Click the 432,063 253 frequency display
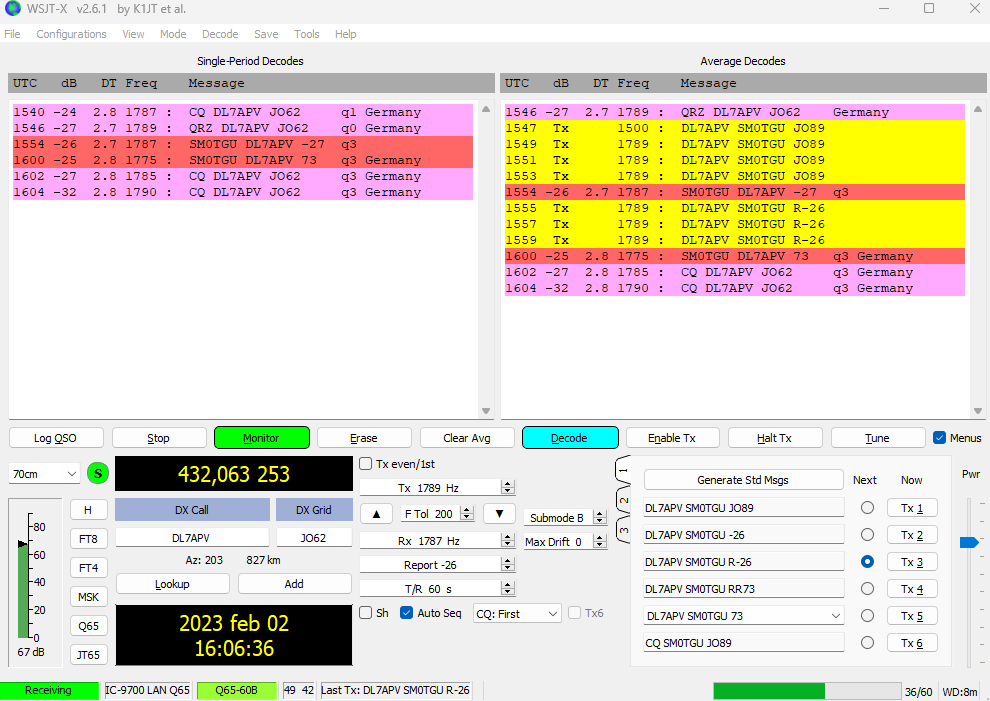The image size is (990, 701). 234,474
